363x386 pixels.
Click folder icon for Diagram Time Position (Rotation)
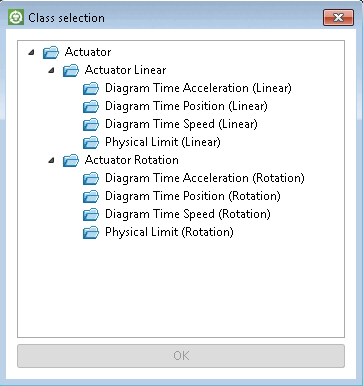(x=91, y=196)
